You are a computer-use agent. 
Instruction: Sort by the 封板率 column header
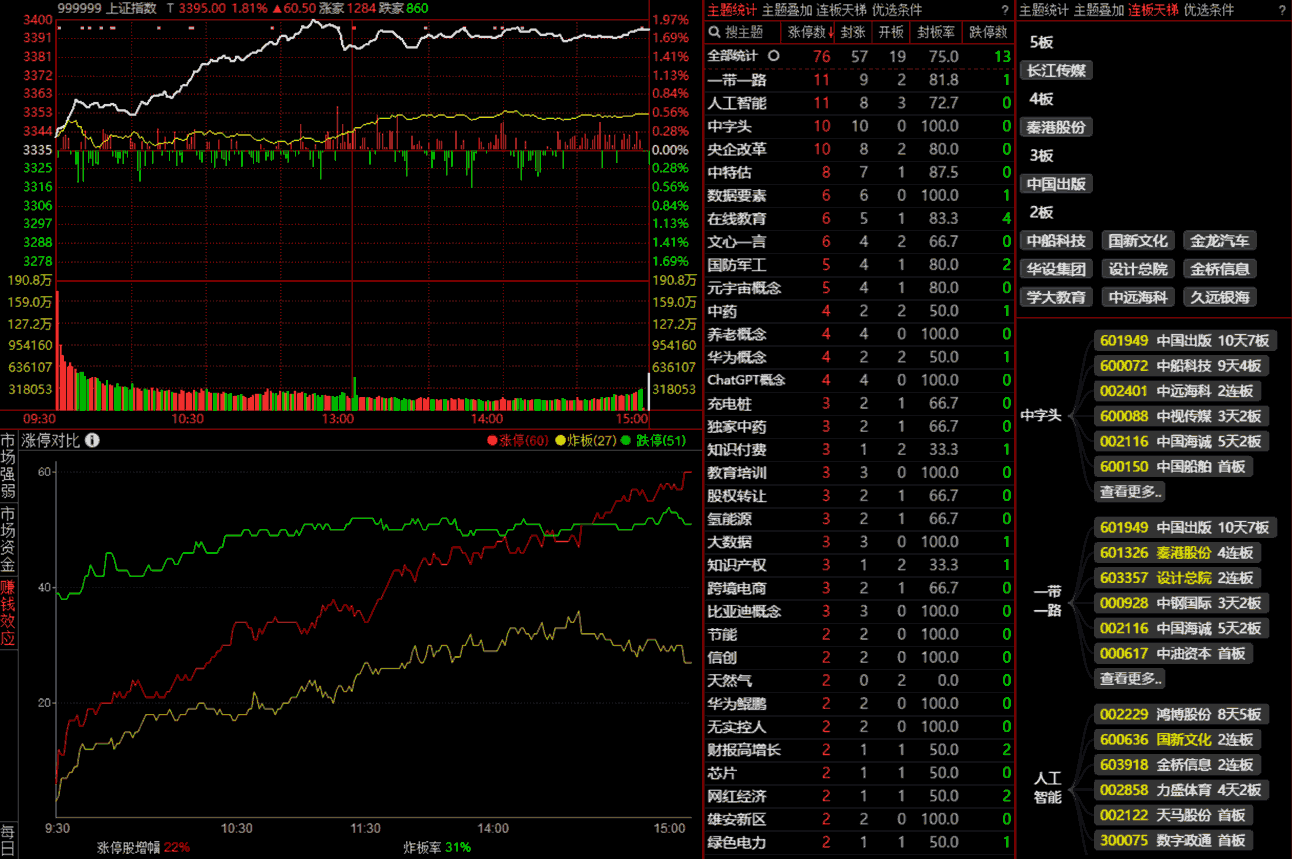936,33
